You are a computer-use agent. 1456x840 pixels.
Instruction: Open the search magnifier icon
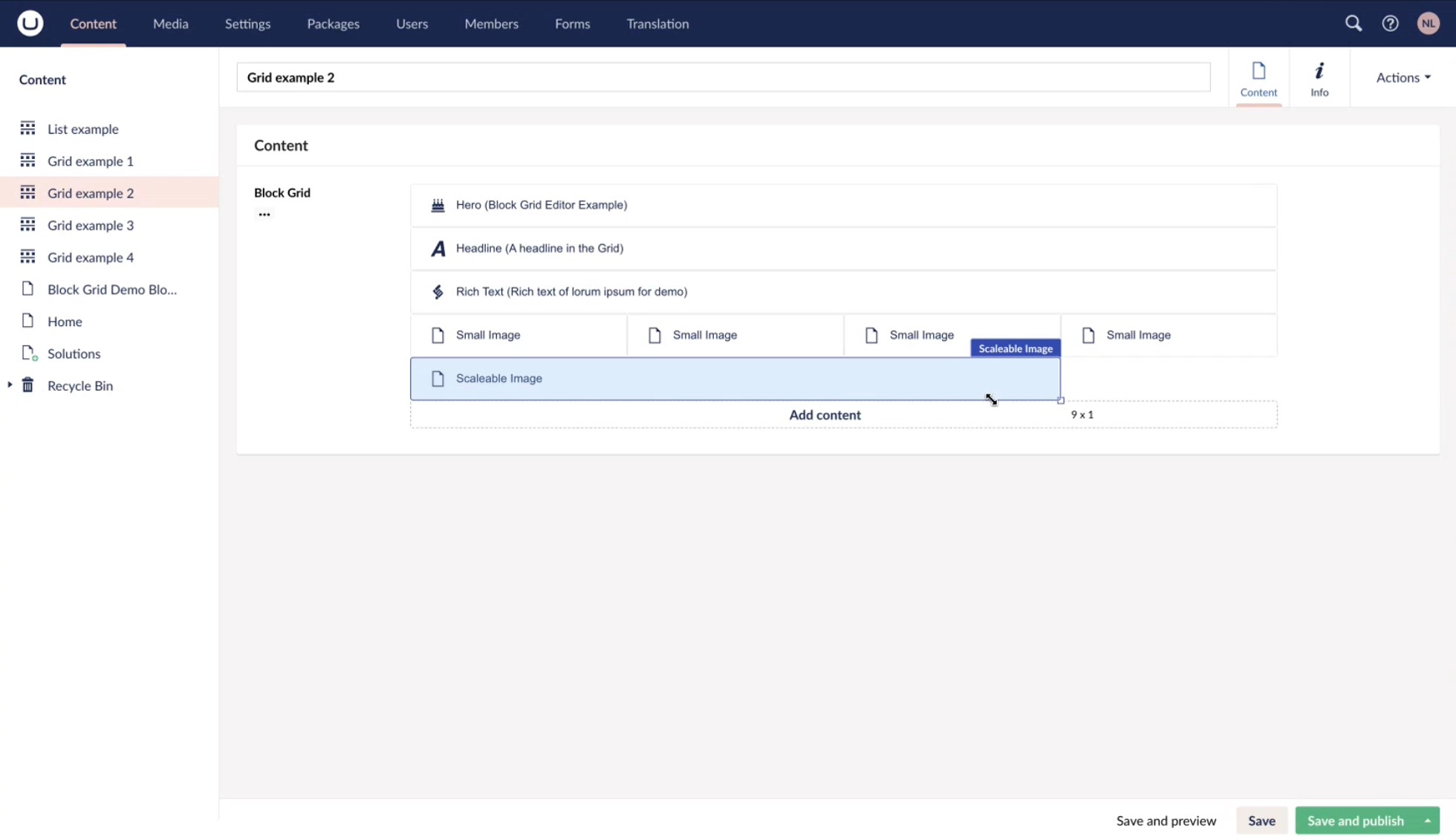tap(1353, 23)
